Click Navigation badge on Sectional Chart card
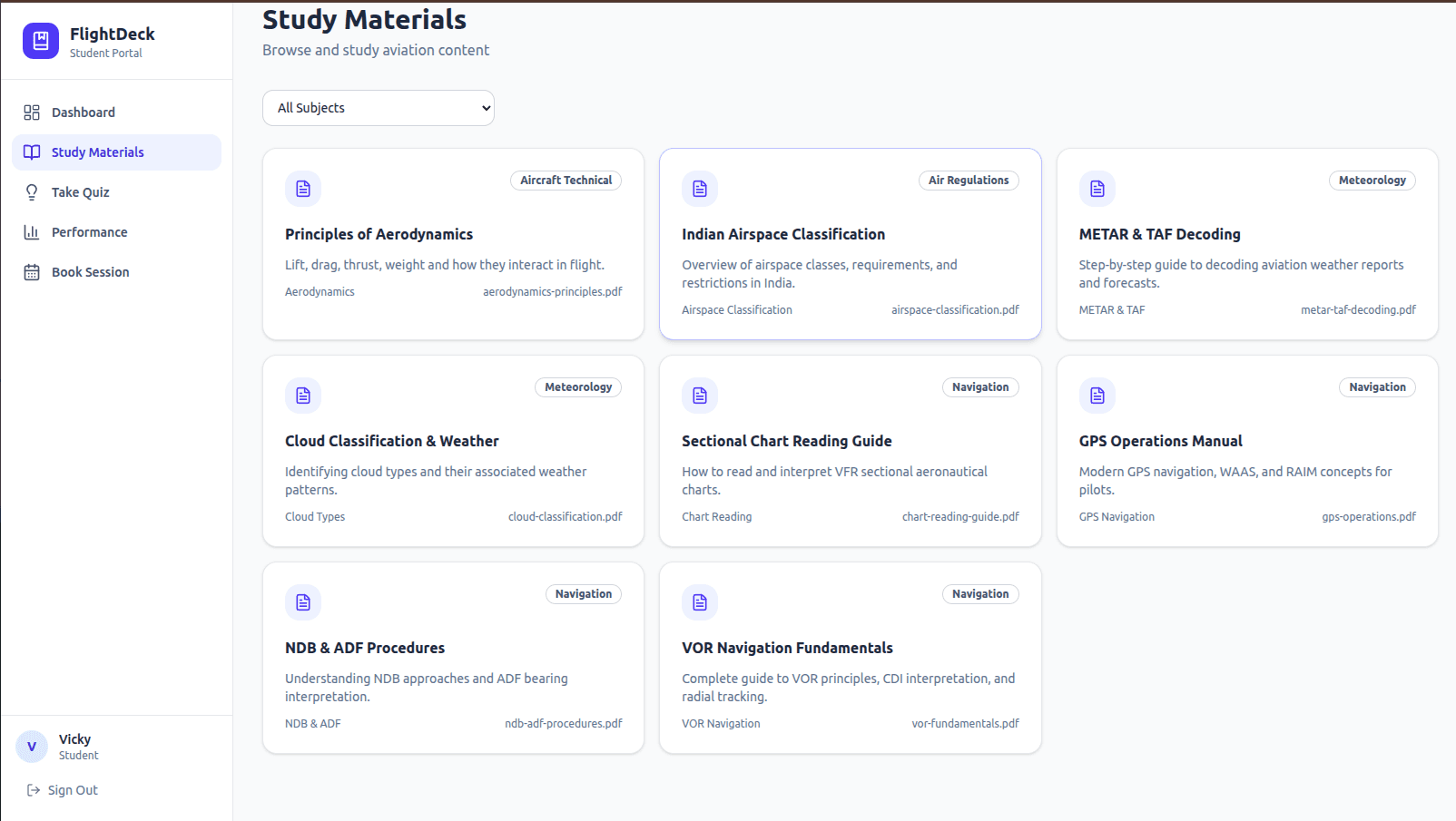 click(980, 387)
